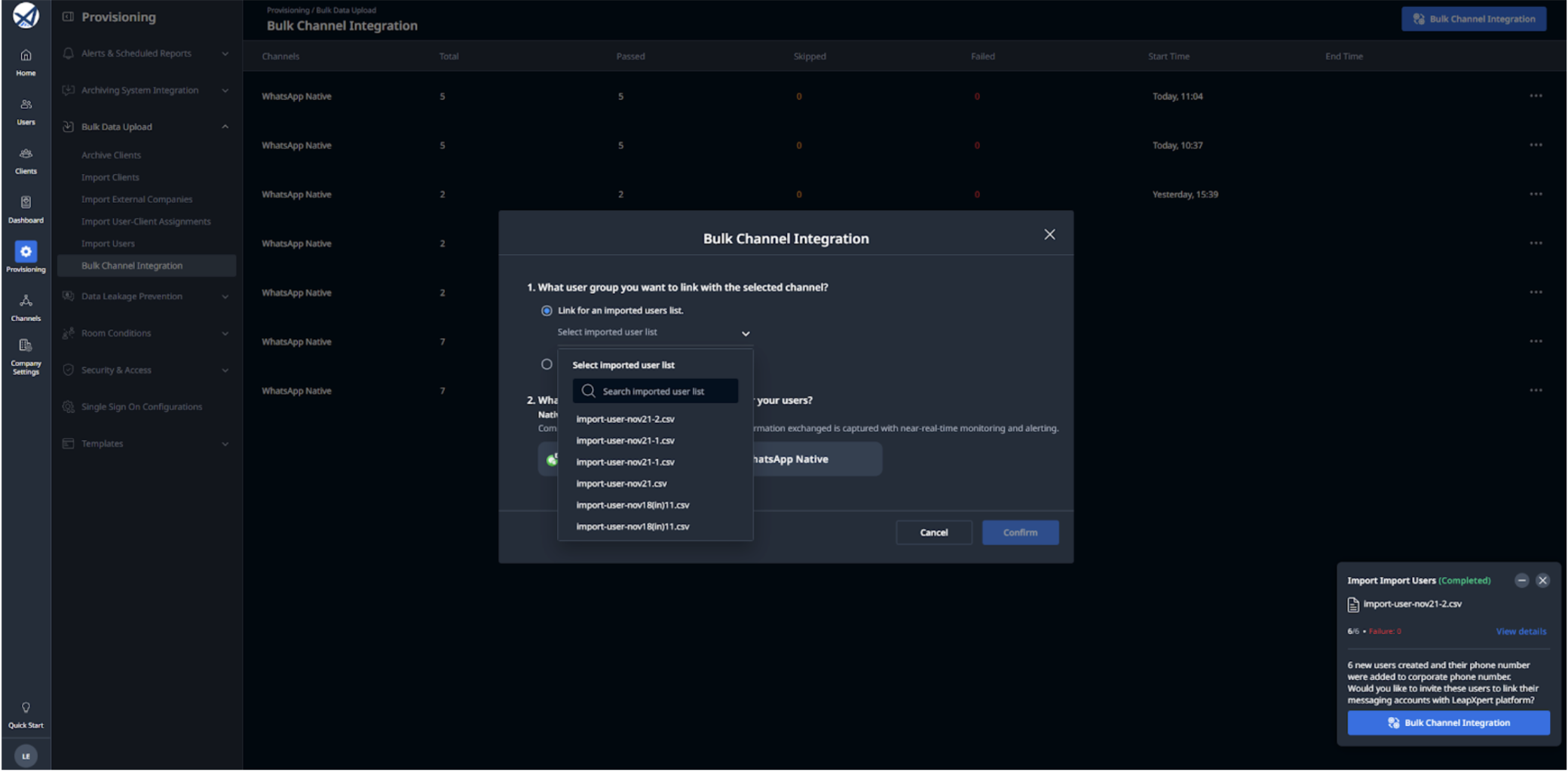Open Users section in left rail
This screenshot has height=775, width=1568.
[x=26, y=112]
